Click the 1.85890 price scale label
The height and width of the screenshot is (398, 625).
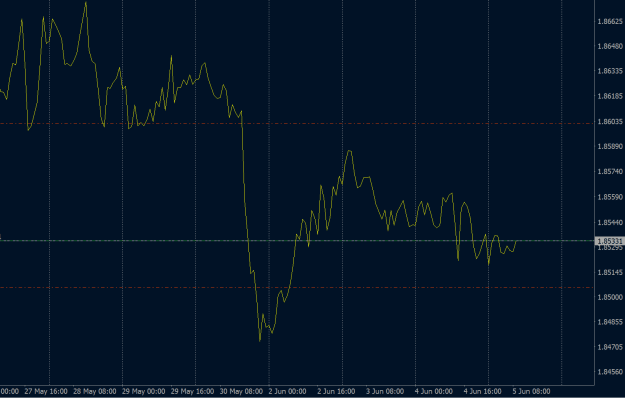610,147
